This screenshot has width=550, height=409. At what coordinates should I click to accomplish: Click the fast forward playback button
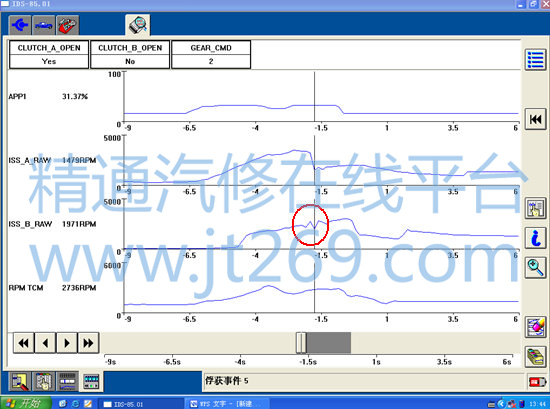tap(88, 343)
